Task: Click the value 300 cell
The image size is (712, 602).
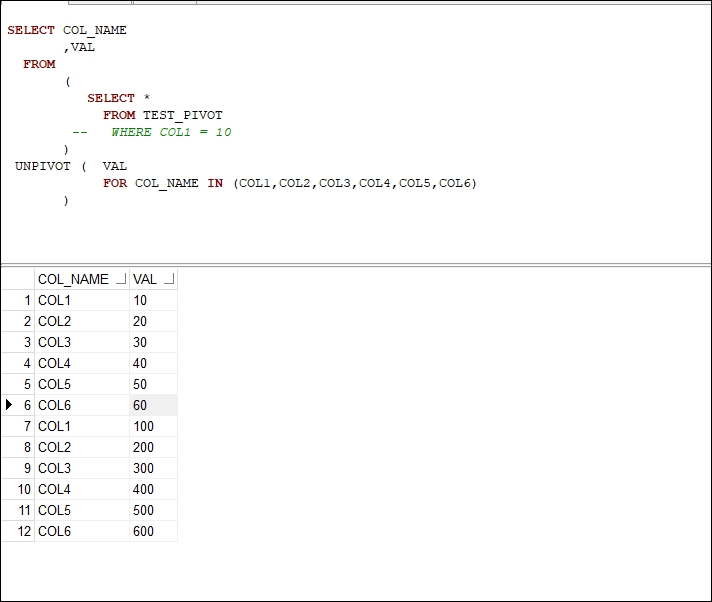Action: (153, 468)
